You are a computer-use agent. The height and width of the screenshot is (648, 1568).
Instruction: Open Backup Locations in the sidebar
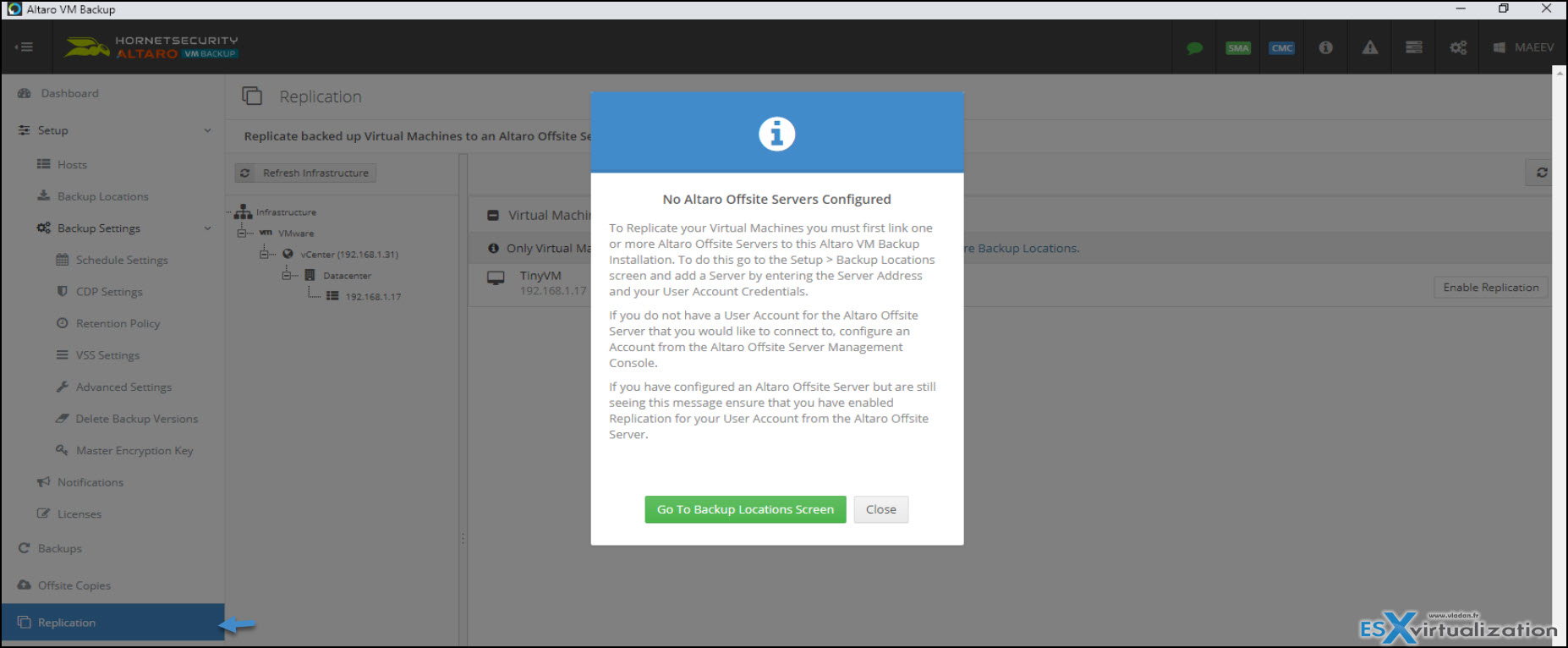point(102,196)
